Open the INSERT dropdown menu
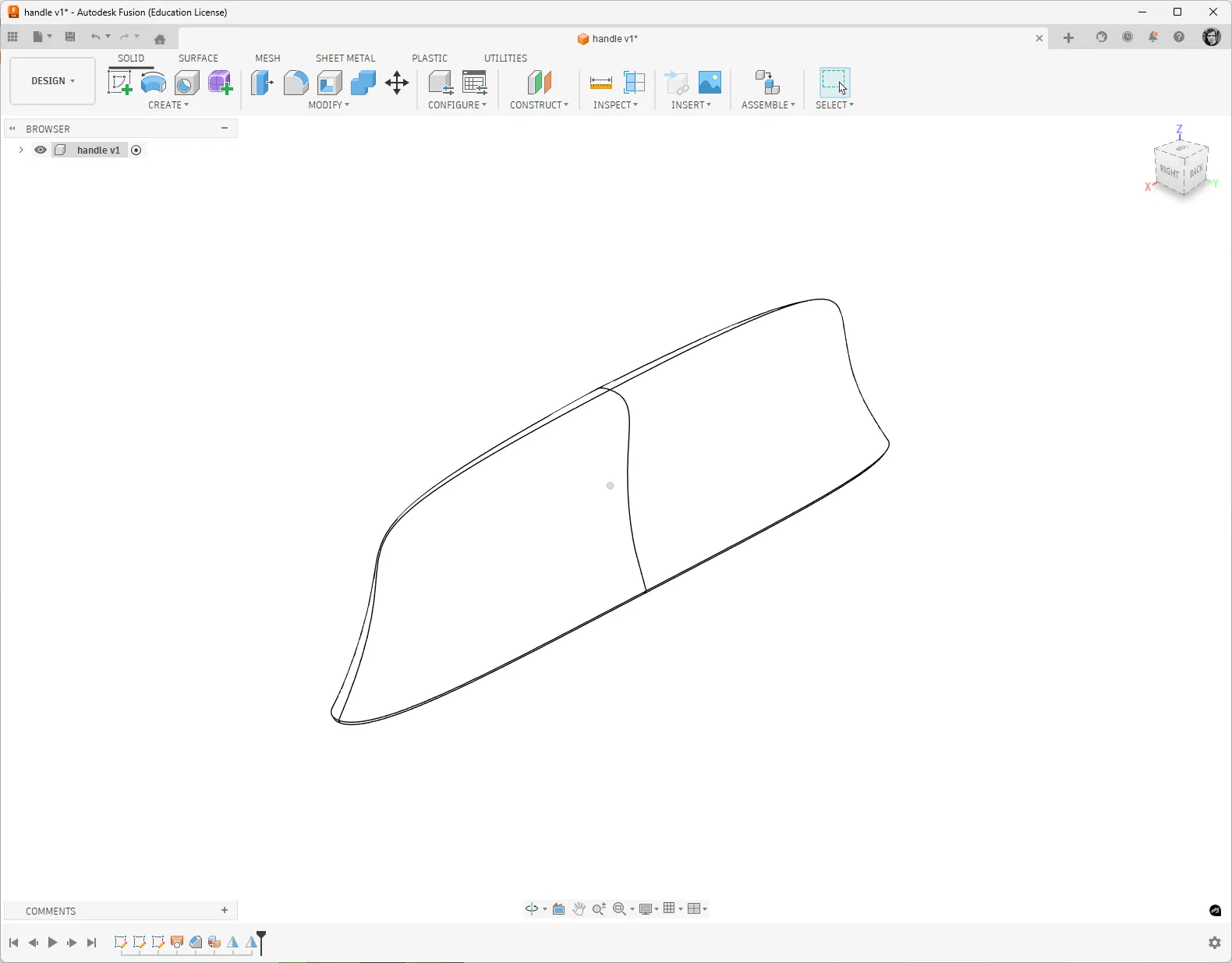The height and width of the screenshot is (963, 1232). [x=692, y=105]
